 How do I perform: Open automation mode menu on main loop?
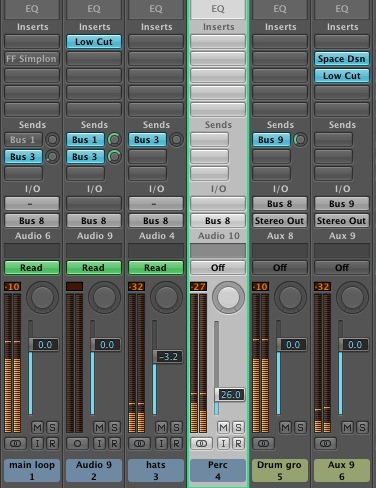pos(32,268)
